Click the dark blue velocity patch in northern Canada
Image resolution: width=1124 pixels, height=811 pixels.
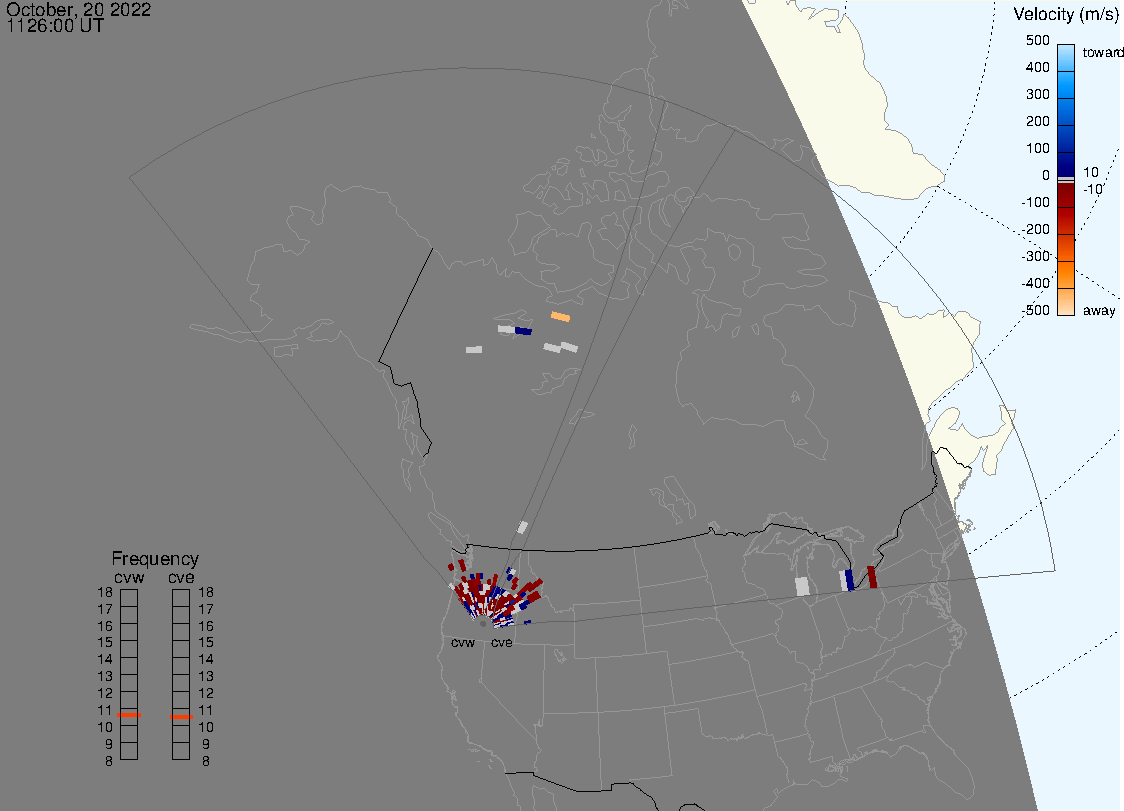[523, 331]
